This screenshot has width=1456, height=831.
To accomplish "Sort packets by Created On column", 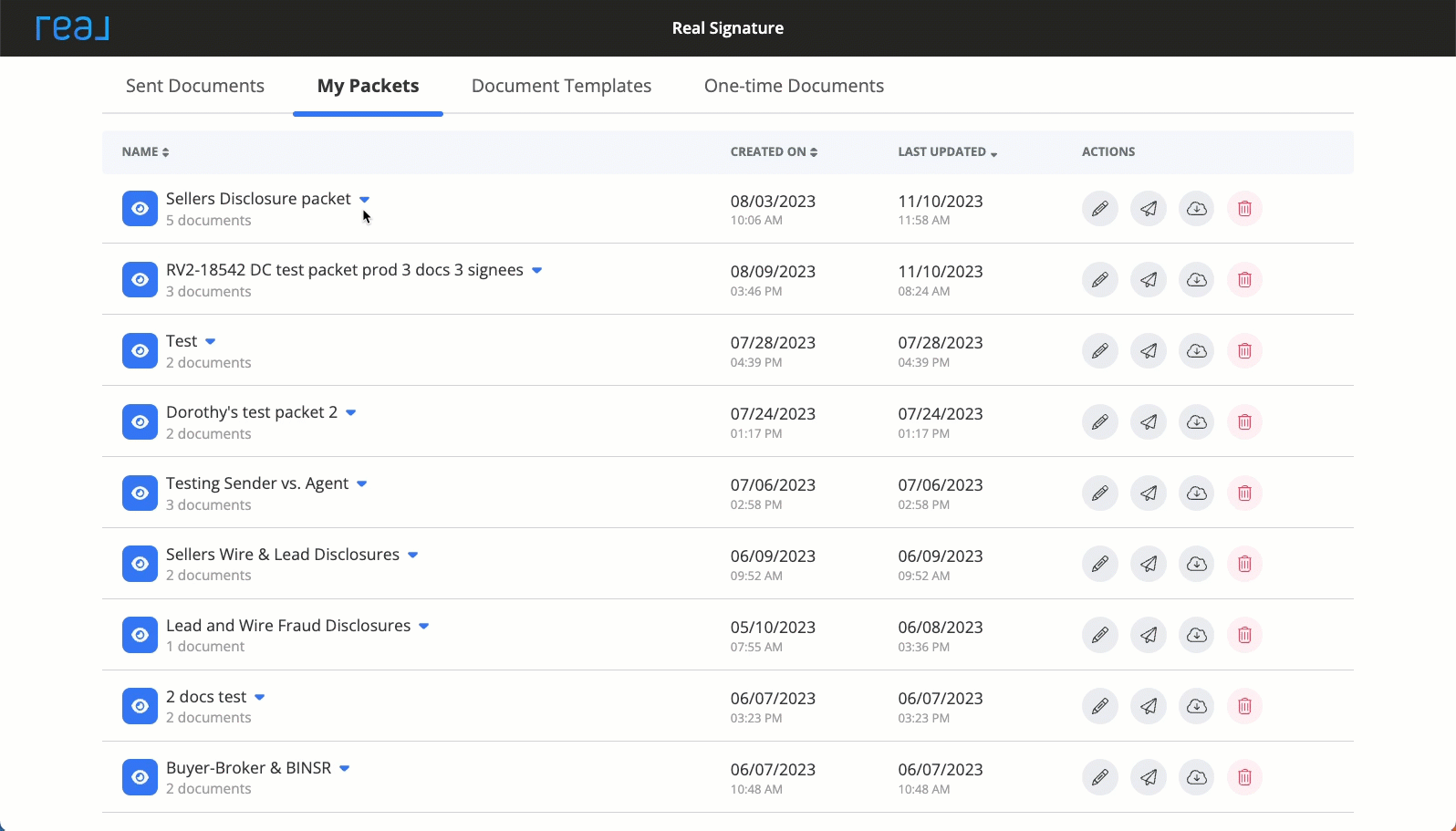I will pos(774,152).
